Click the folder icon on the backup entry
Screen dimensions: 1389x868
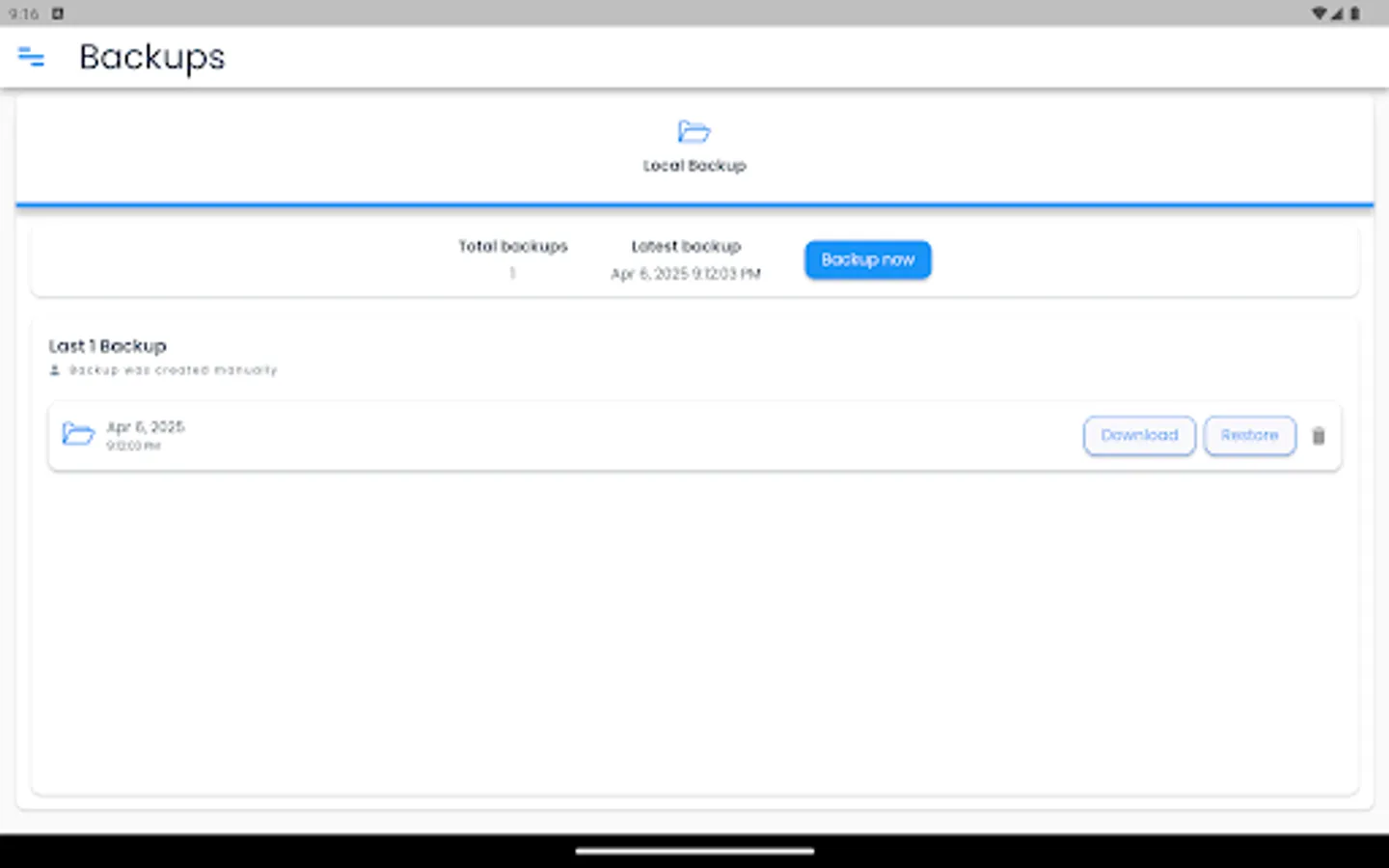(78, 434)
